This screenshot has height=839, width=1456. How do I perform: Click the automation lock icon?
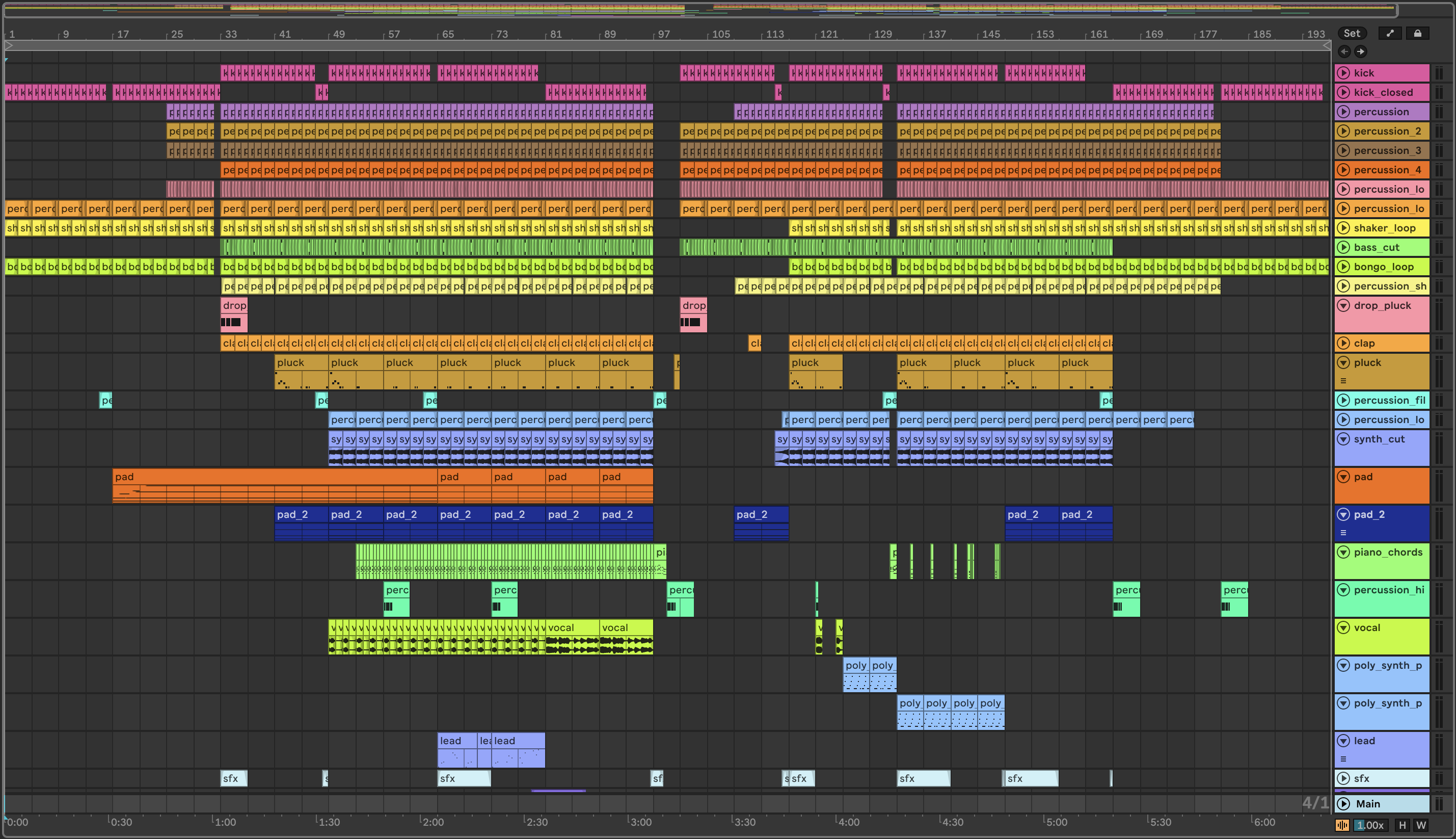(1417, 34)
